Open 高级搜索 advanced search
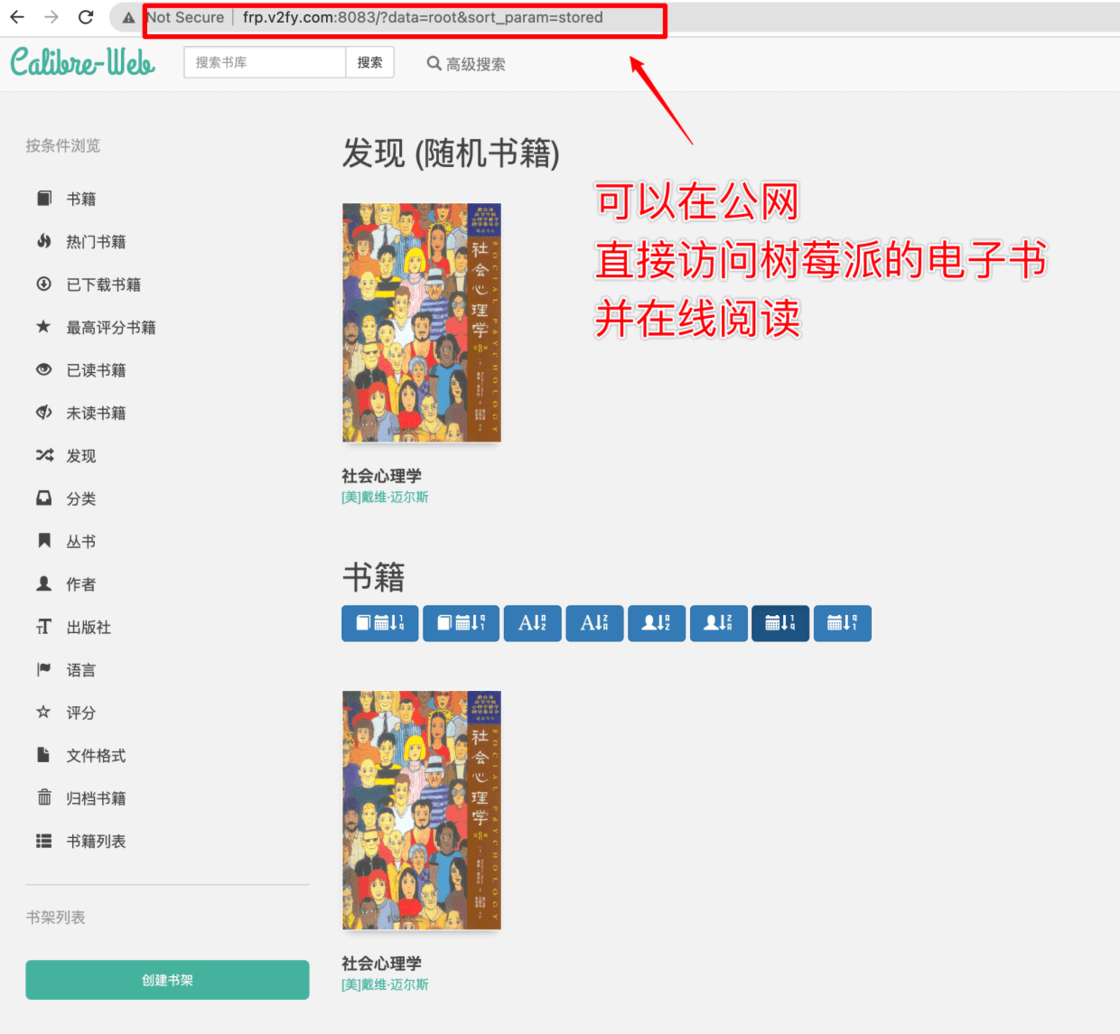Viewport: 1120px width, 1034px height. pos(466,64)
